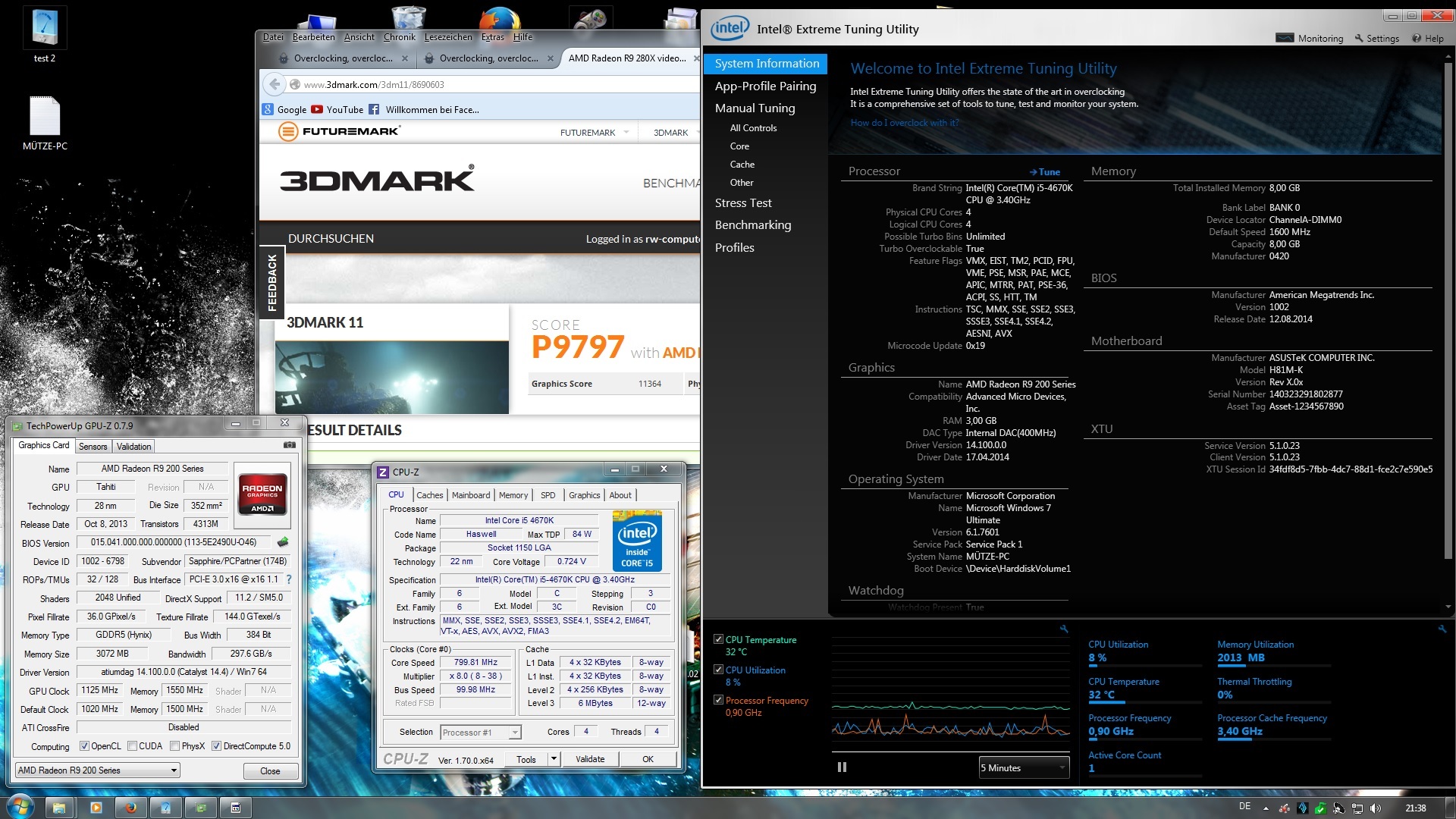Click OK button in CPU-Z
Screen dimensions: 1456x819
pos(648,759)
